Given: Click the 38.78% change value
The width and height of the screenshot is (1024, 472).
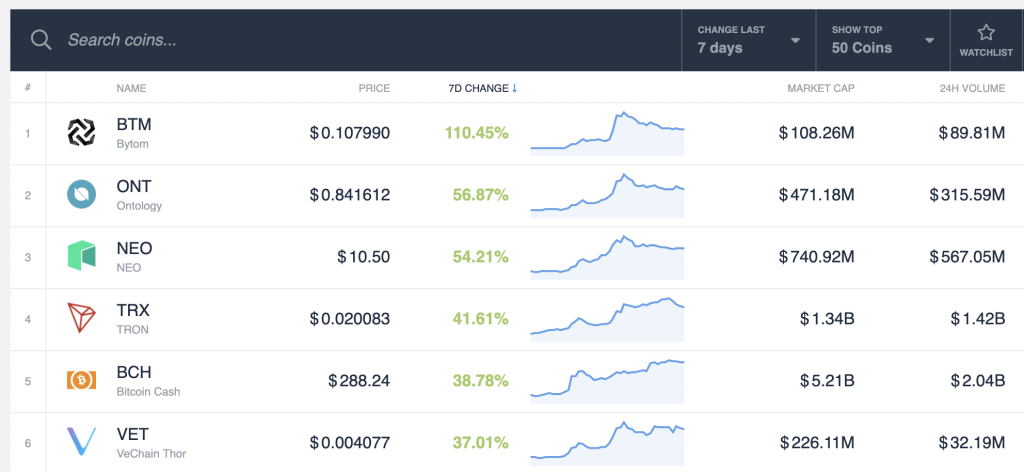Looking at the screenshot, I should pos(480,381).
